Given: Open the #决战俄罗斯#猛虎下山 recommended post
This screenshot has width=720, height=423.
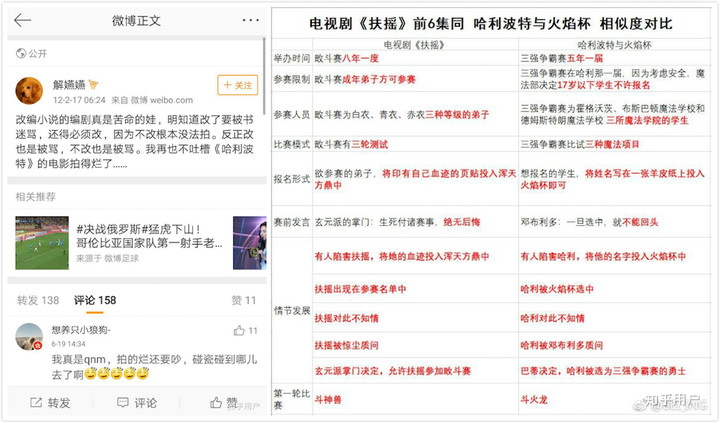Looking at the screenshot, I should tap(149, 236).
